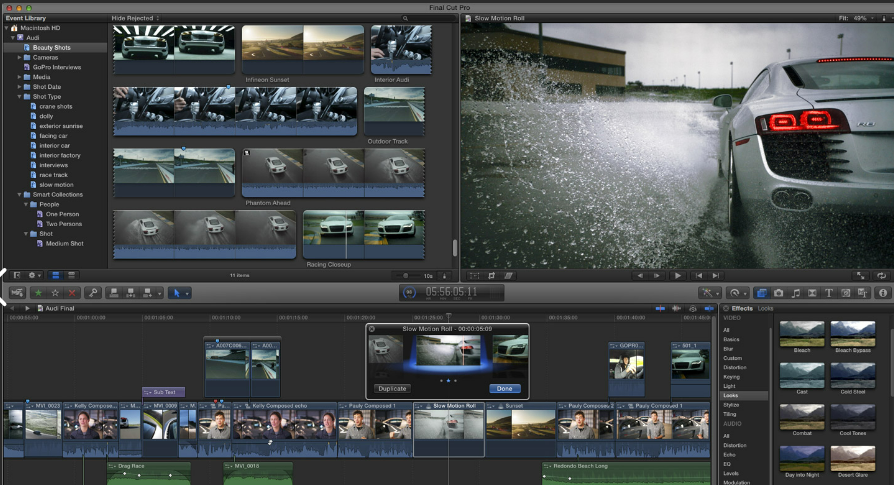Click the Insert edit button
The height and width of the screenshot is (485, 894).
click(131, 293)
